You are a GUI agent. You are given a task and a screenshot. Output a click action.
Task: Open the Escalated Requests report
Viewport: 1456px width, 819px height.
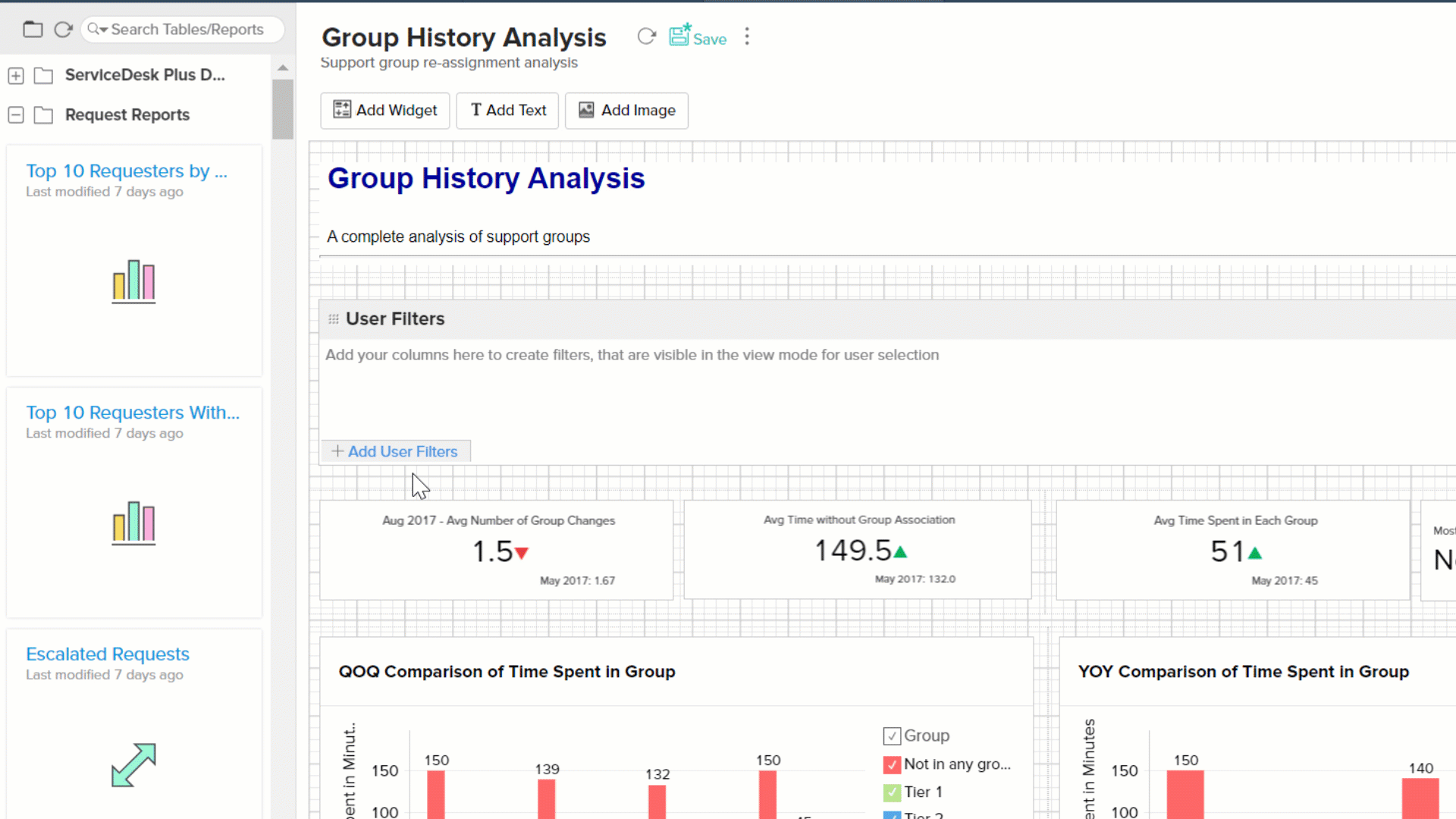pos(107,654)
